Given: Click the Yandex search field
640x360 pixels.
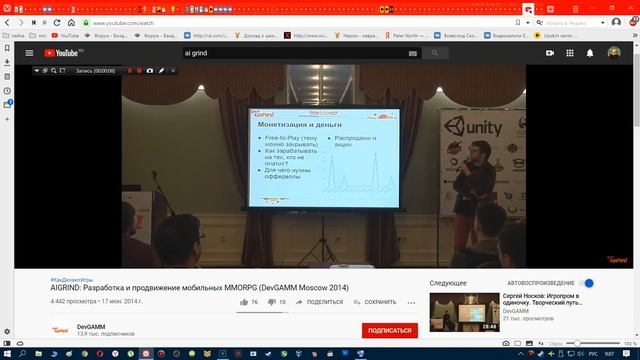Looking at the screenshot, I should 571,23.
